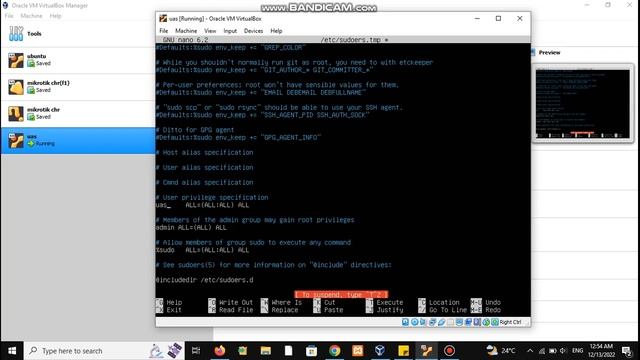Open Input menu in uas VM window
The image size is (640, 360).
tap(230, 31)
